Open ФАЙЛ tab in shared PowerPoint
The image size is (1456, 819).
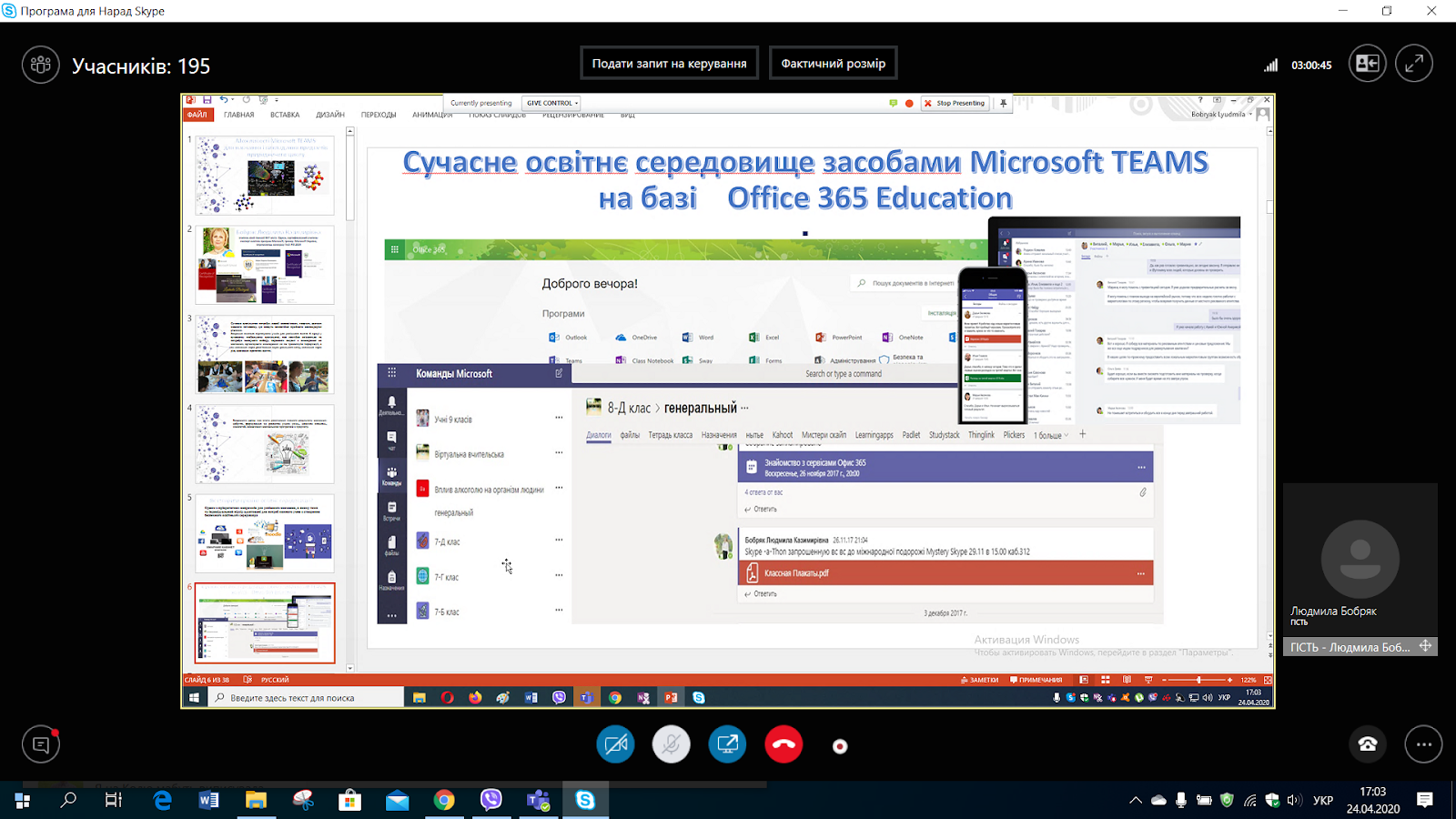tap(197, 115)
